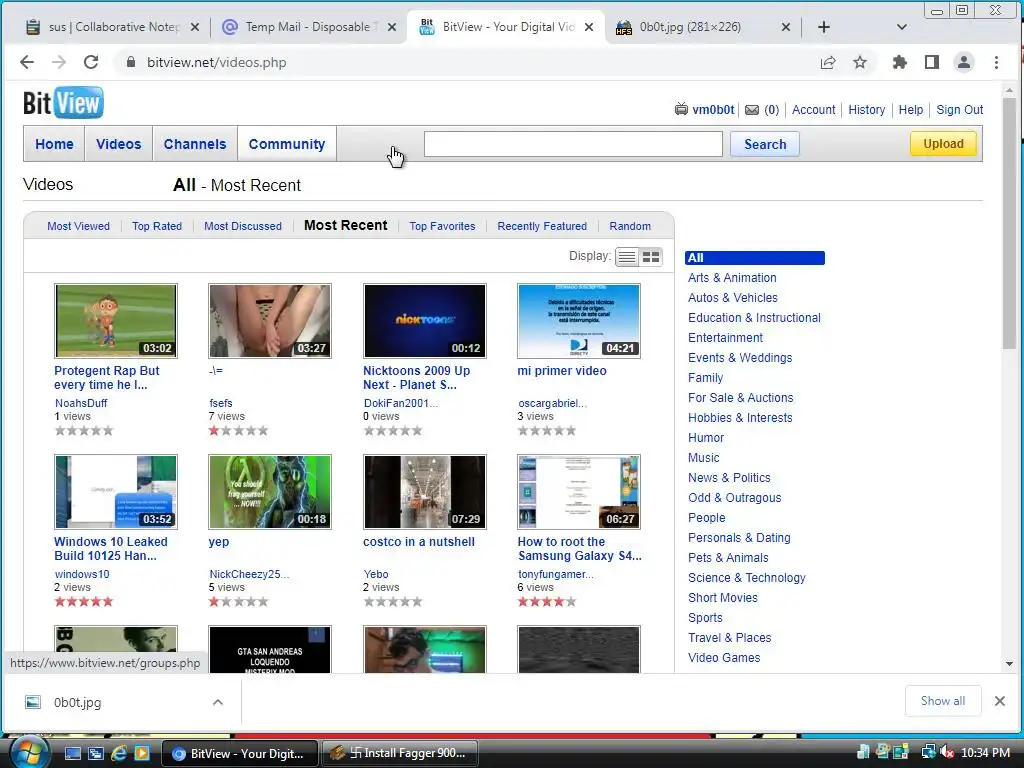Bookmark this page with the star icon
Image resolution: width=1024 pixels, height=768 pixels.
860,62
